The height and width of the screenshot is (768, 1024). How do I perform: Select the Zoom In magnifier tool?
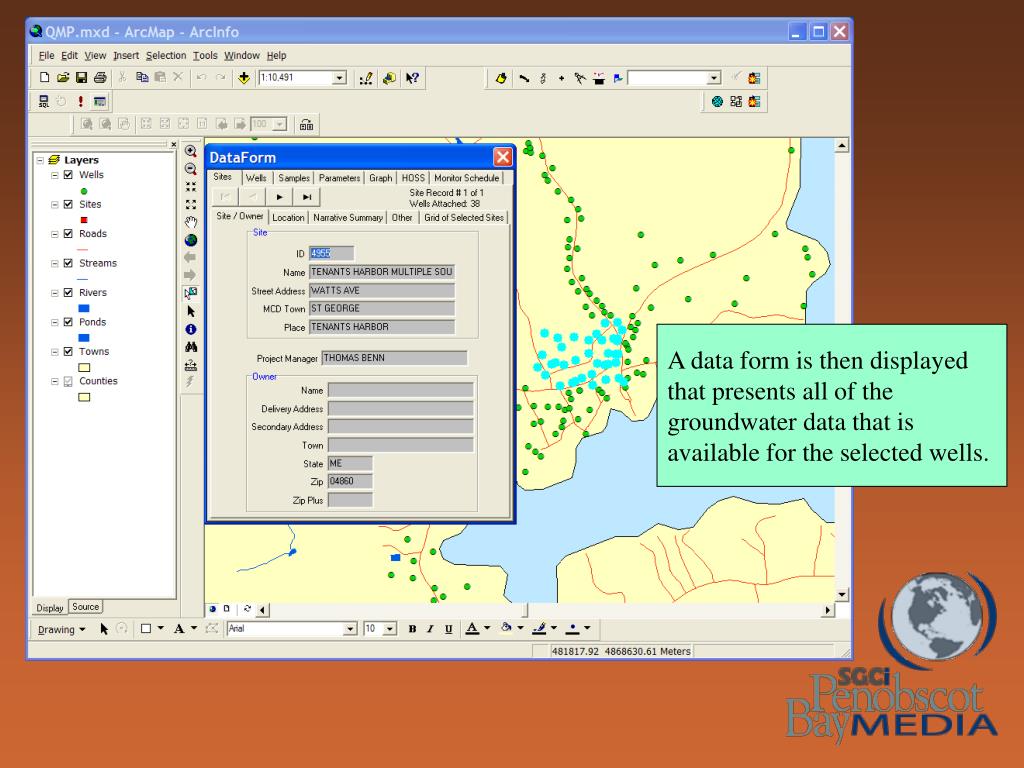click(x=191, y=151)
